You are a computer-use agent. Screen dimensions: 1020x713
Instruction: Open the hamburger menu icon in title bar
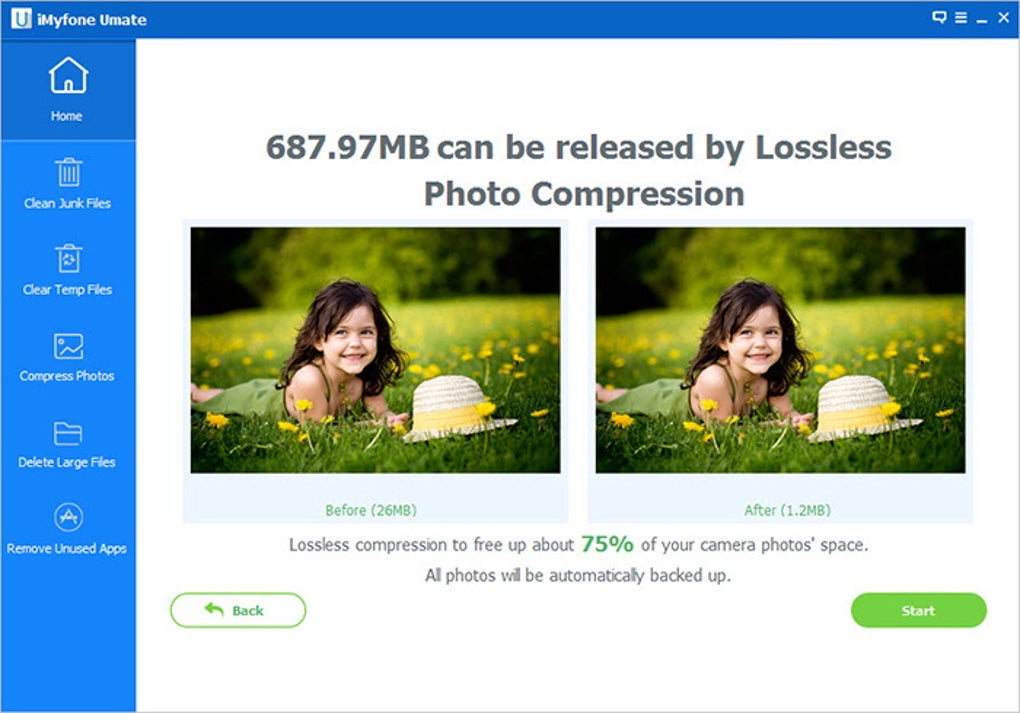(961, 18)
